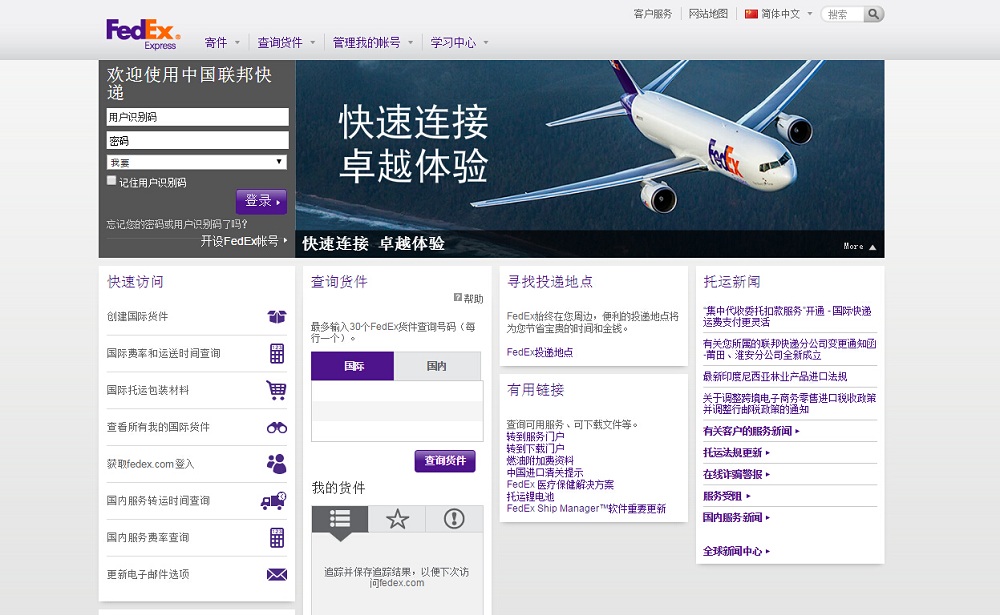Open the 开设FedEx帐号 link
The image size is (1000, 615).
click(244, 241)
